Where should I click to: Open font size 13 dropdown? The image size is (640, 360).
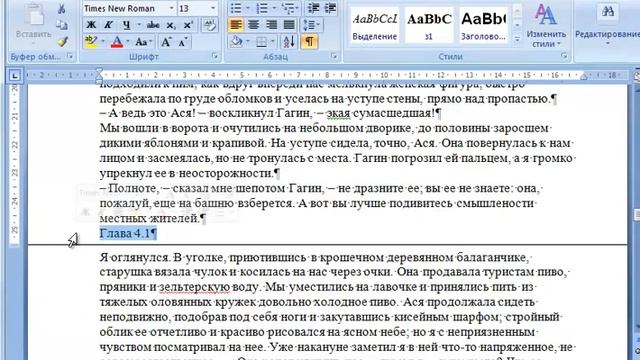tap(213, 8)
